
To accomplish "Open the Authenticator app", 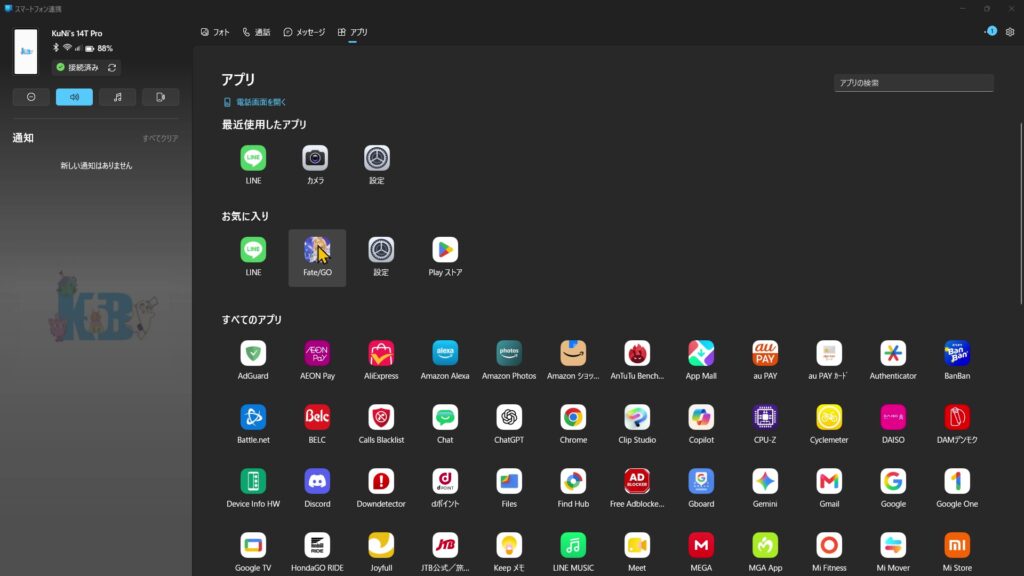I will coord(893,353).
